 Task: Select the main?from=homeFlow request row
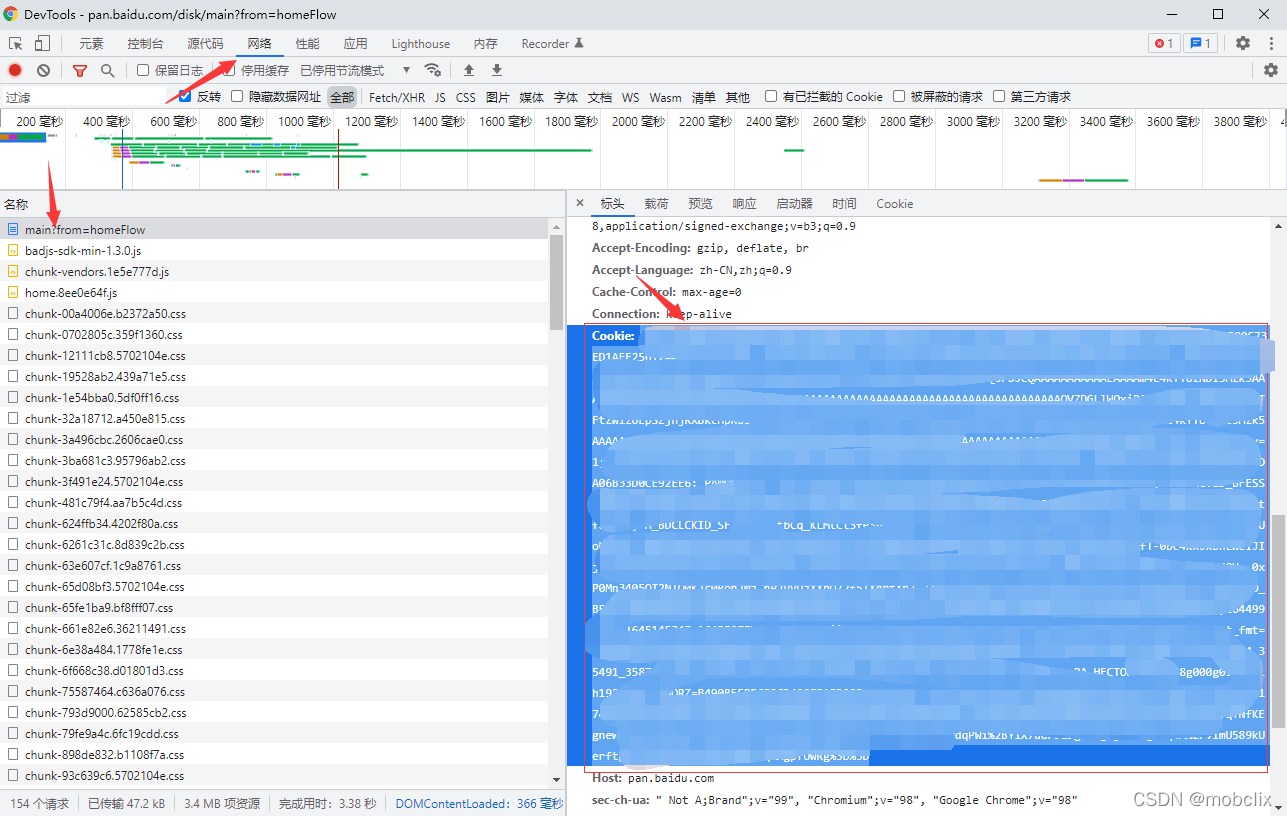point(275,229)
